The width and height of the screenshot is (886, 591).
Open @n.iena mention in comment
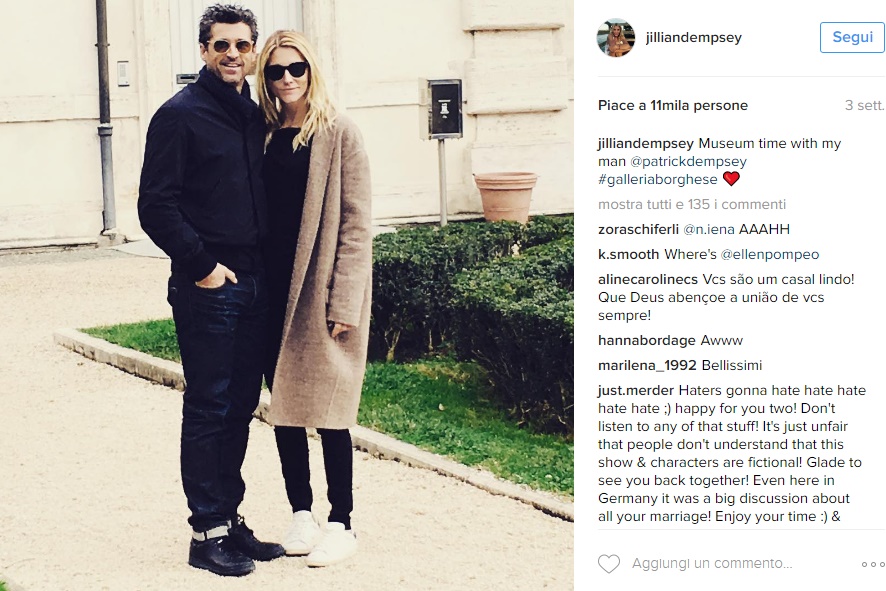[x=709, y=229]
